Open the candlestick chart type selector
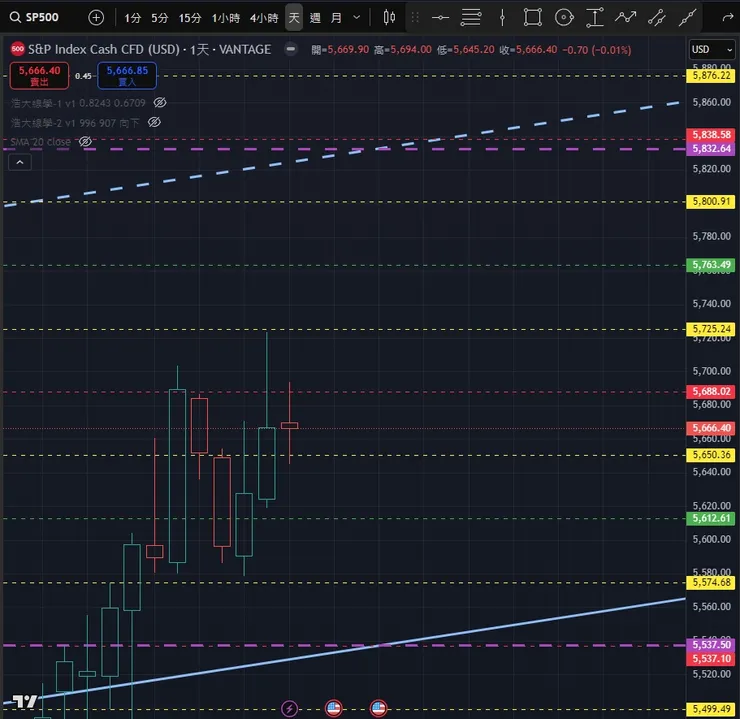The width and height of the screenshot is (740, 719). pos(389,17)
